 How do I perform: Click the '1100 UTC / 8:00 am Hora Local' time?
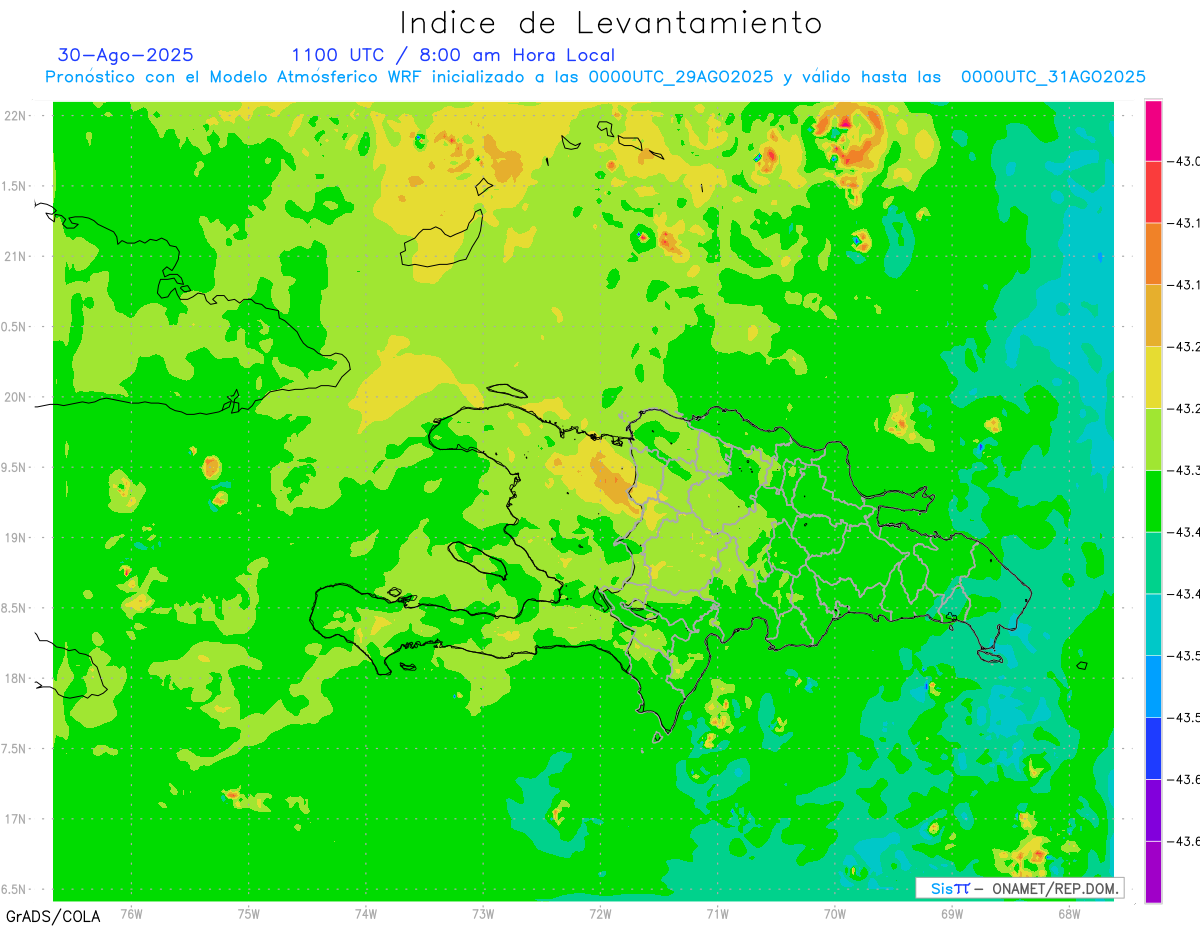coord(453,55)
